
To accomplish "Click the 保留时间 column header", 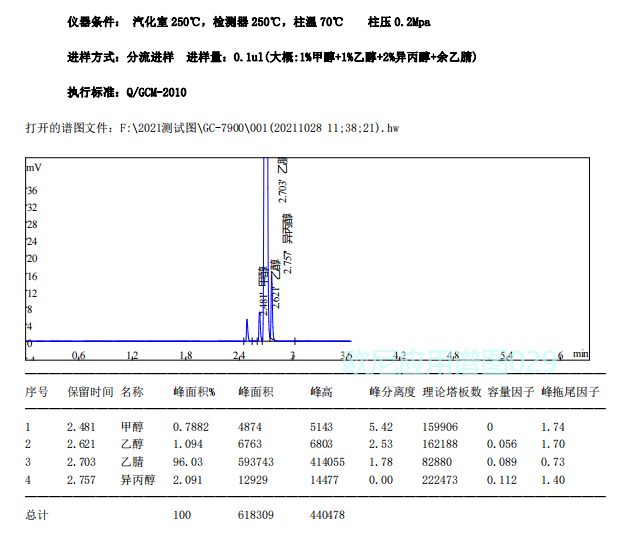I will [x=90, y=392].
